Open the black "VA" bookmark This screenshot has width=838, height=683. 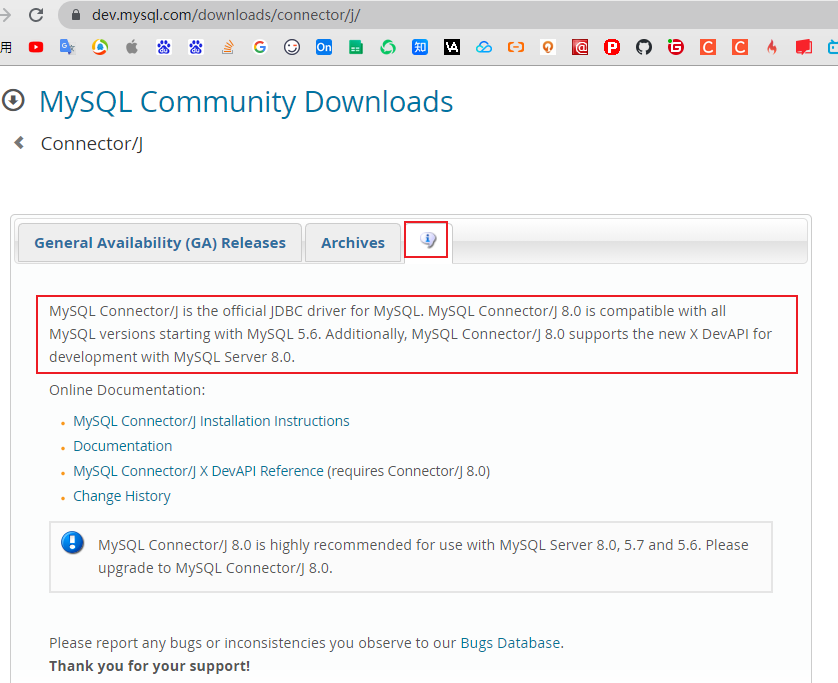point(452,48)
